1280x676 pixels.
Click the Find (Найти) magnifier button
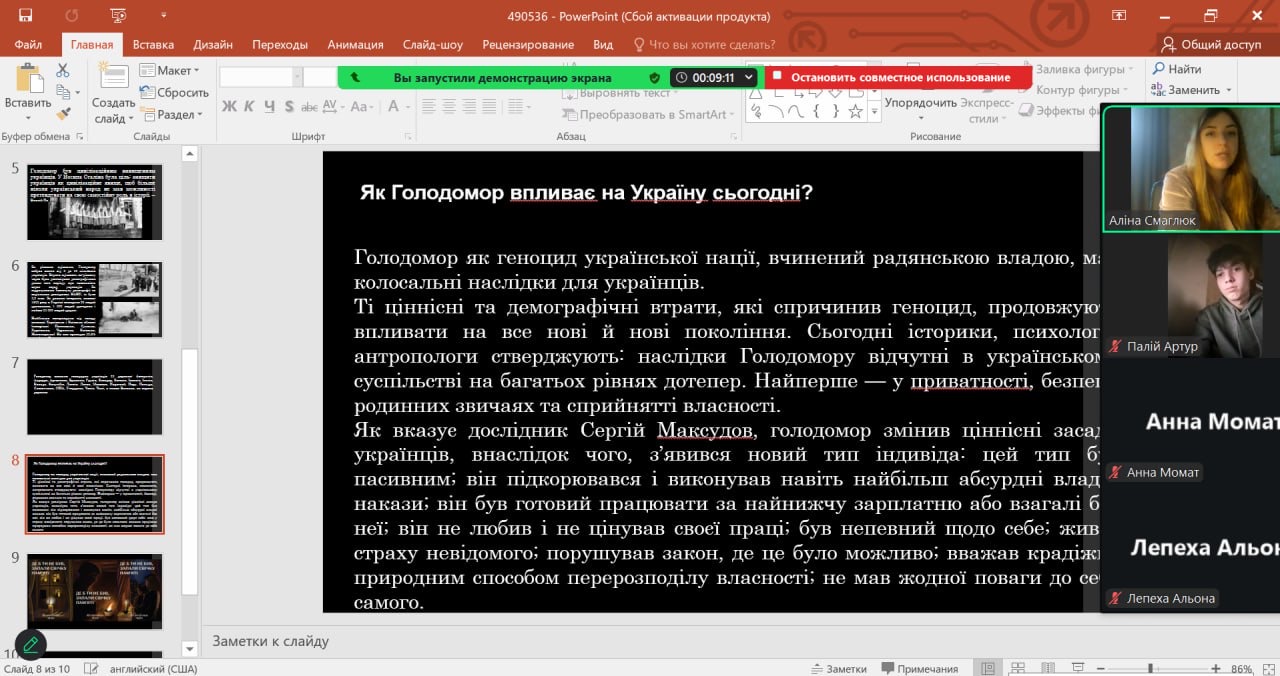tap(1176, 69)
